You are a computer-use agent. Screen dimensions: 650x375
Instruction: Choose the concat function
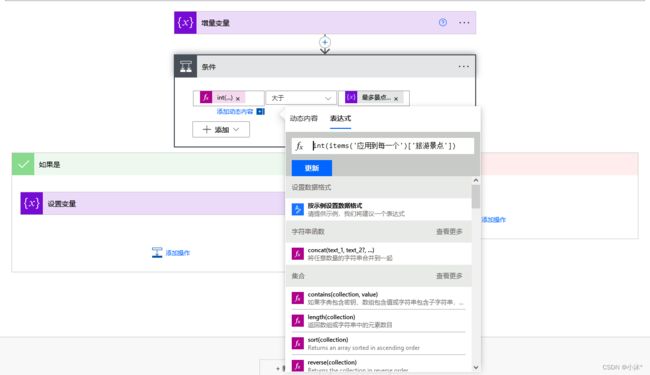pyautogui.click(x=378, y=254)
